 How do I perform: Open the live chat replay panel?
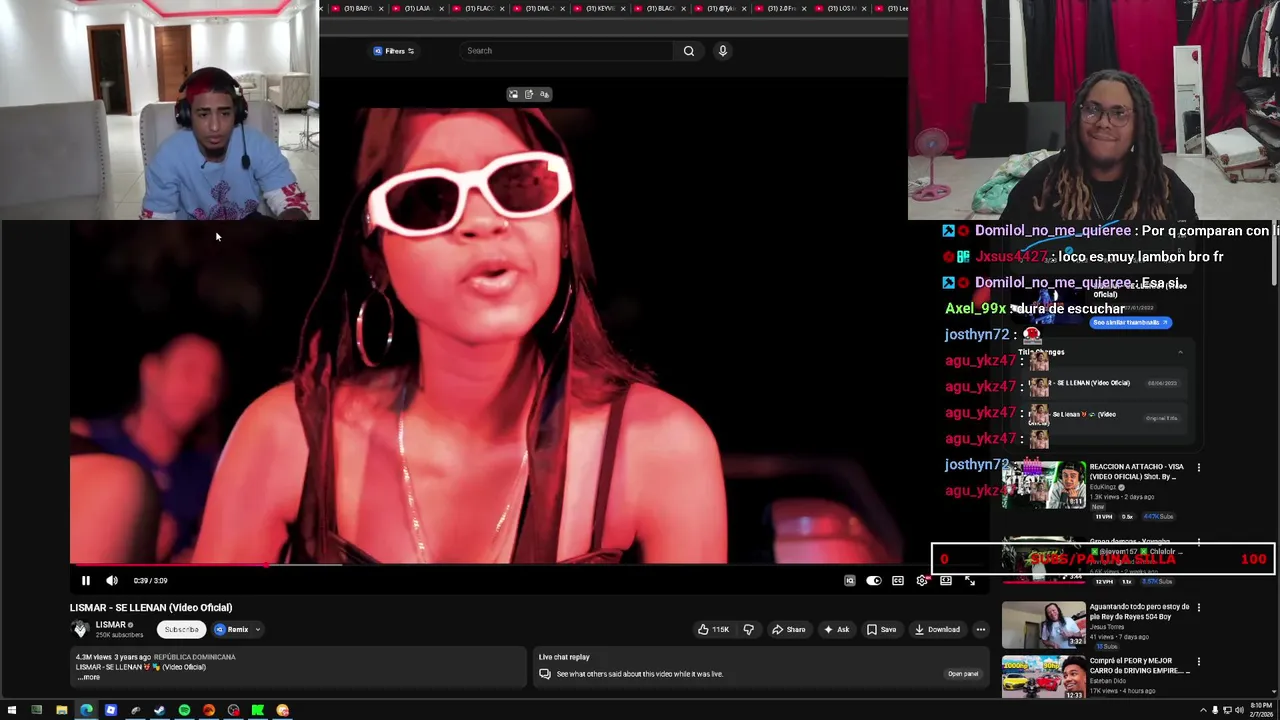pos(962,674)
